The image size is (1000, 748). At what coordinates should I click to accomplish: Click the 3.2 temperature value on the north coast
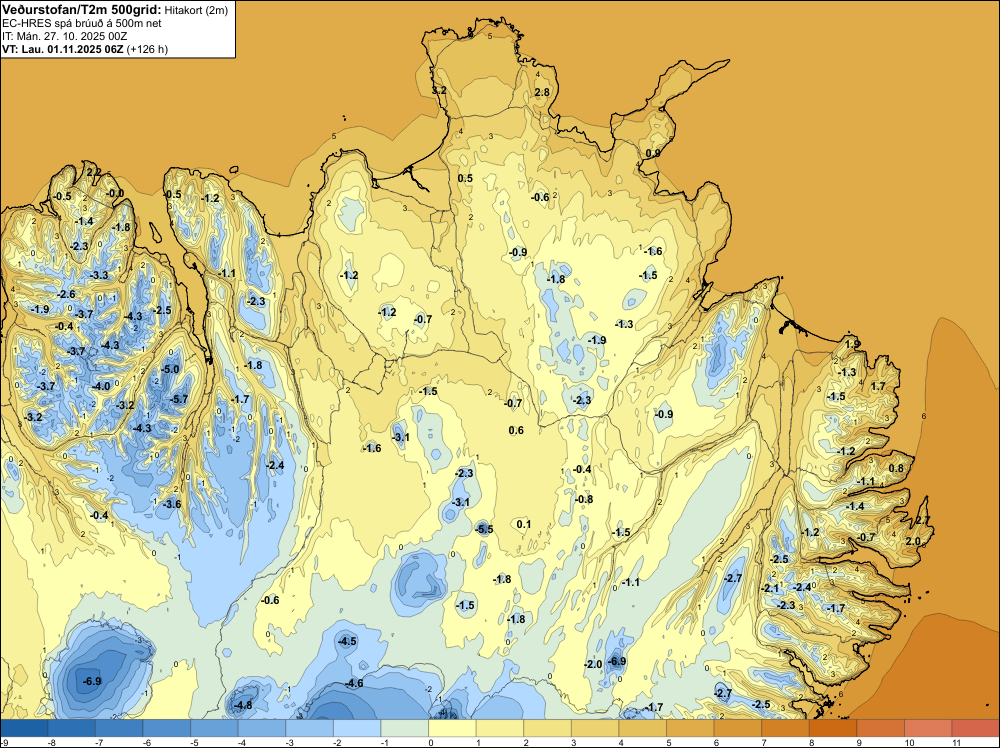[x=439, y=91]
